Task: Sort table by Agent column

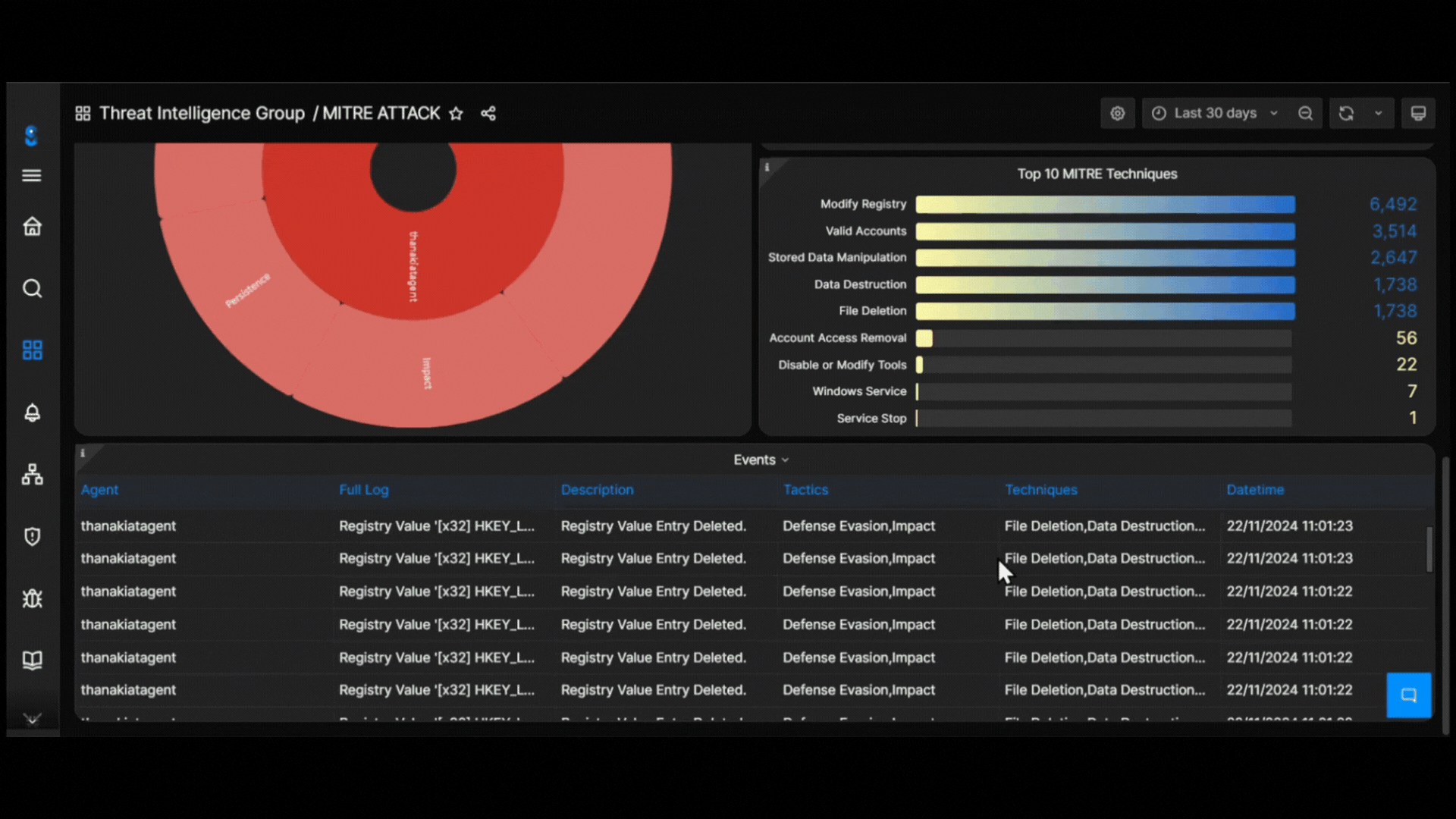Action: click(99, 490)
